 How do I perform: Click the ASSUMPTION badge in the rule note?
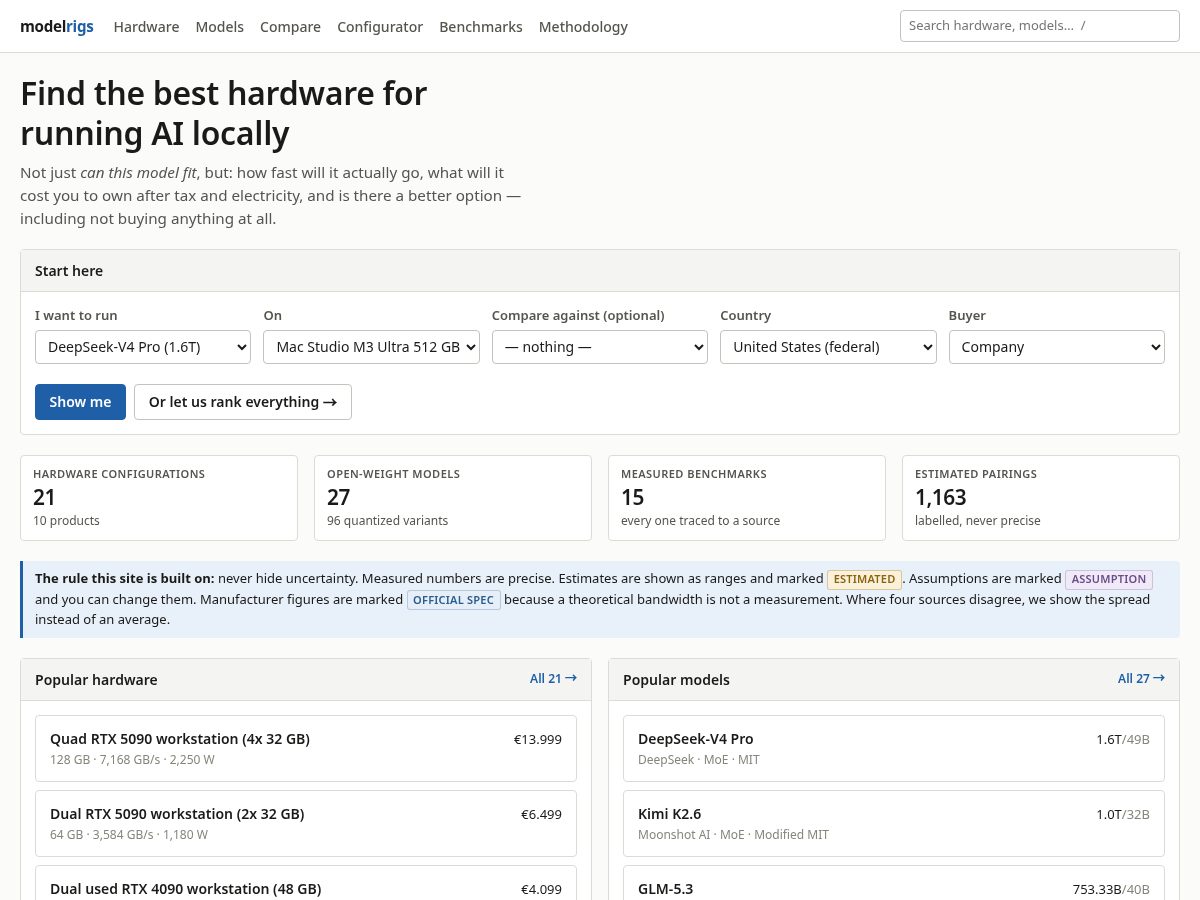pyautogui.click(x=1109, y=579)
